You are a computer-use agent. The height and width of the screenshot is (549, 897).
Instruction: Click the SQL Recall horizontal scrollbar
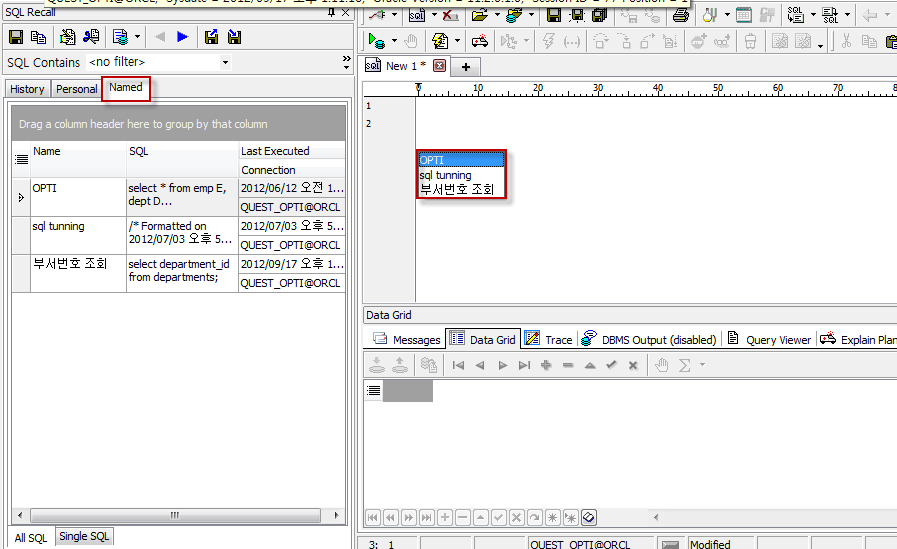(175, 515)
